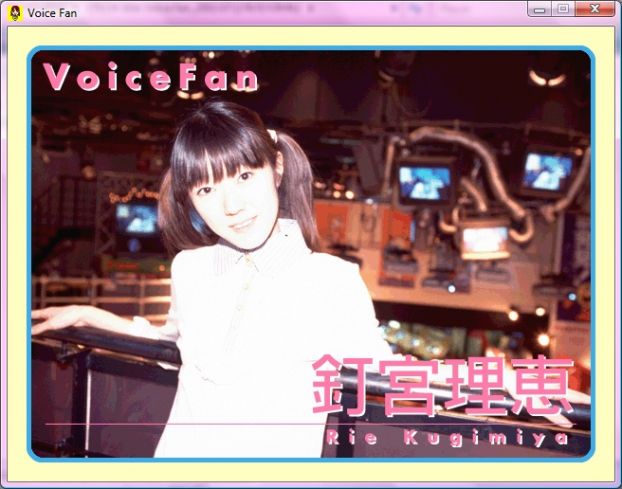Click the VoiceFan logo text in image
This screenshot has height=489, width=622.
point(151,77)
